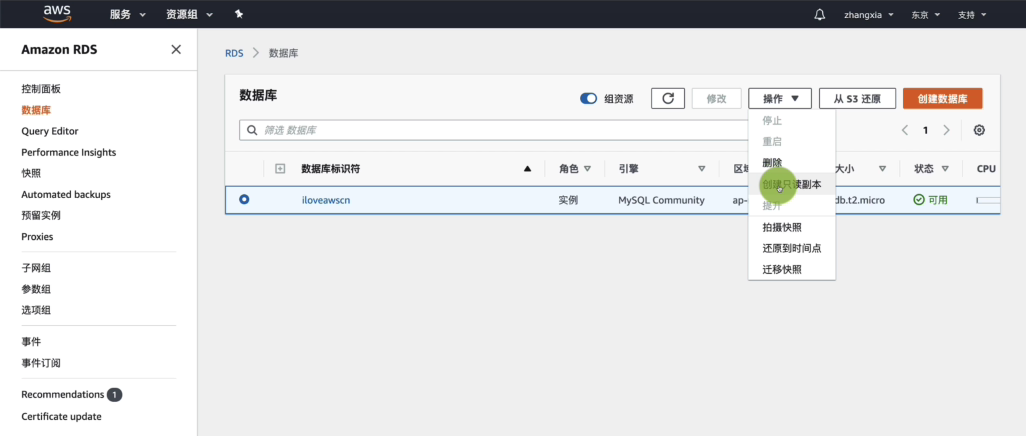The width and height of the screenshot is (1026, 436).
Task: Click page number 1 in pagination
Action: coord(925,130)
